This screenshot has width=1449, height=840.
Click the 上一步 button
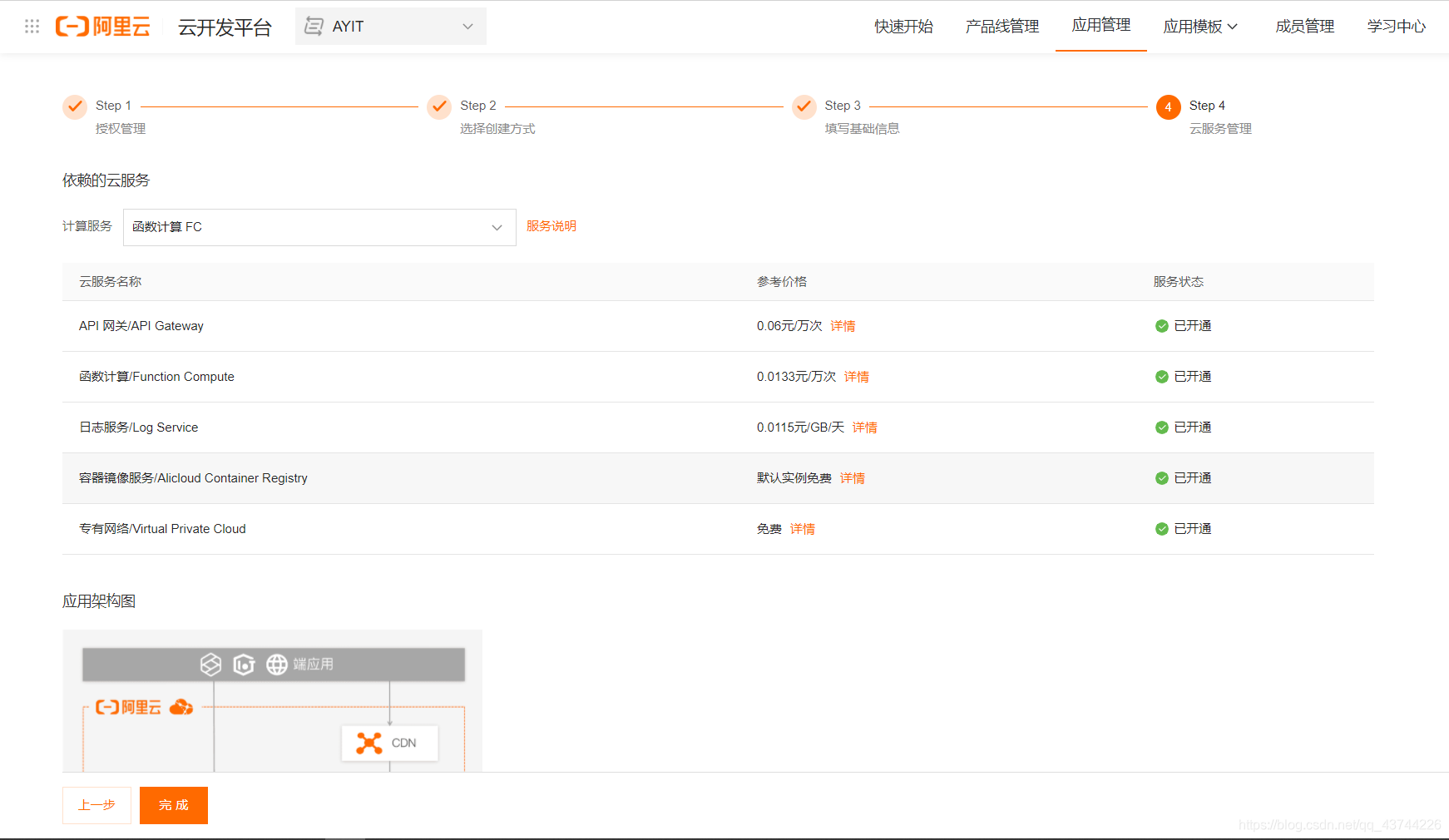[x=97, y=805]
